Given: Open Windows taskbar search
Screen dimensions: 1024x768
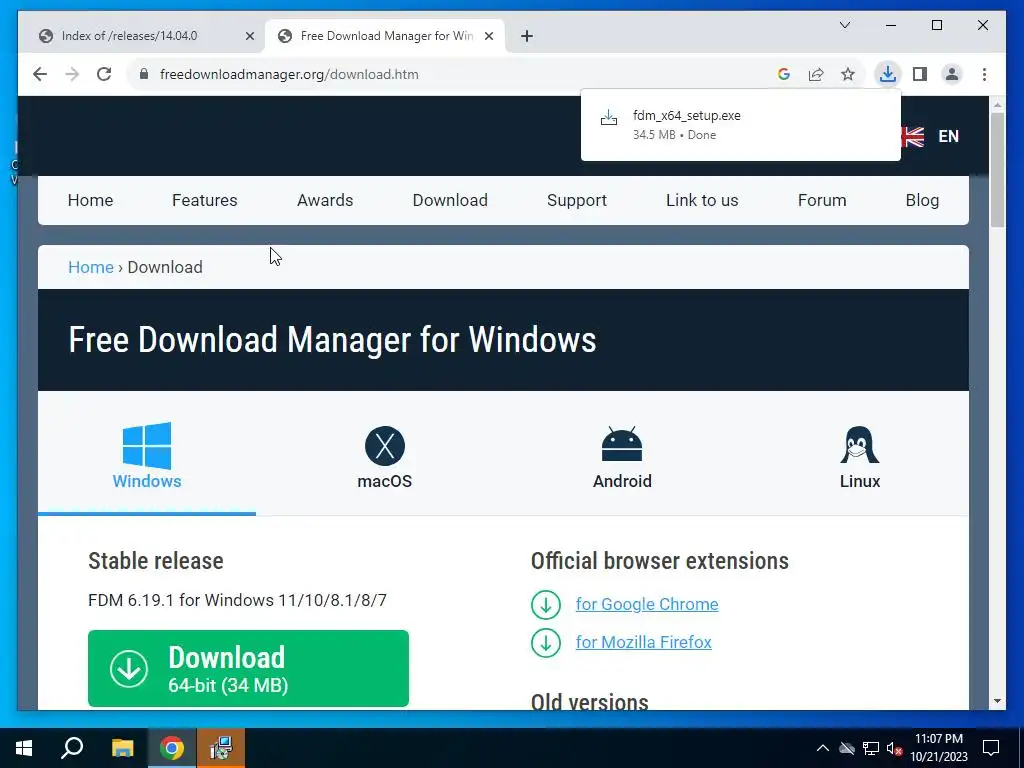Looking at the screenshot, I should click(72, 748).
